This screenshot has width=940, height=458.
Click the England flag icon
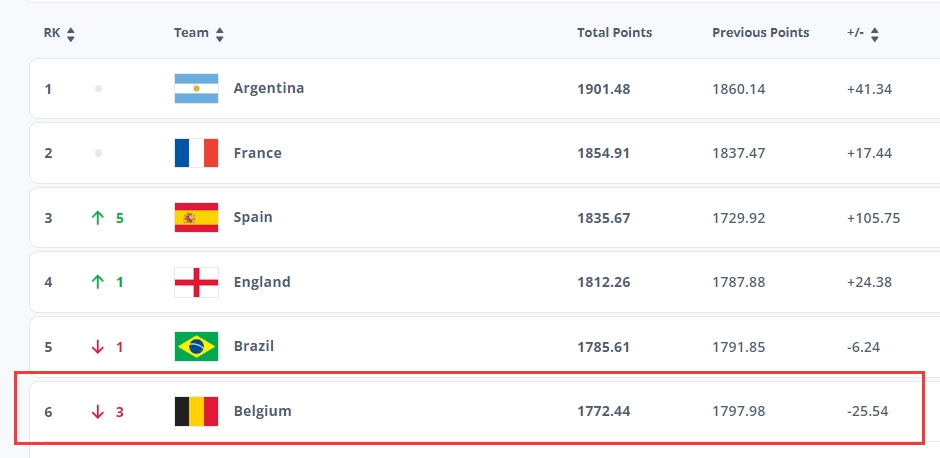(x=196, y=282)
